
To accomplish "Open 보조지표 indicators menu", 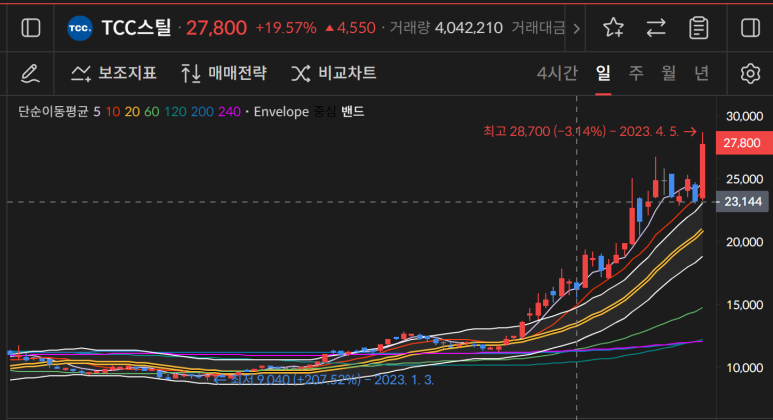I will (114, 73).
